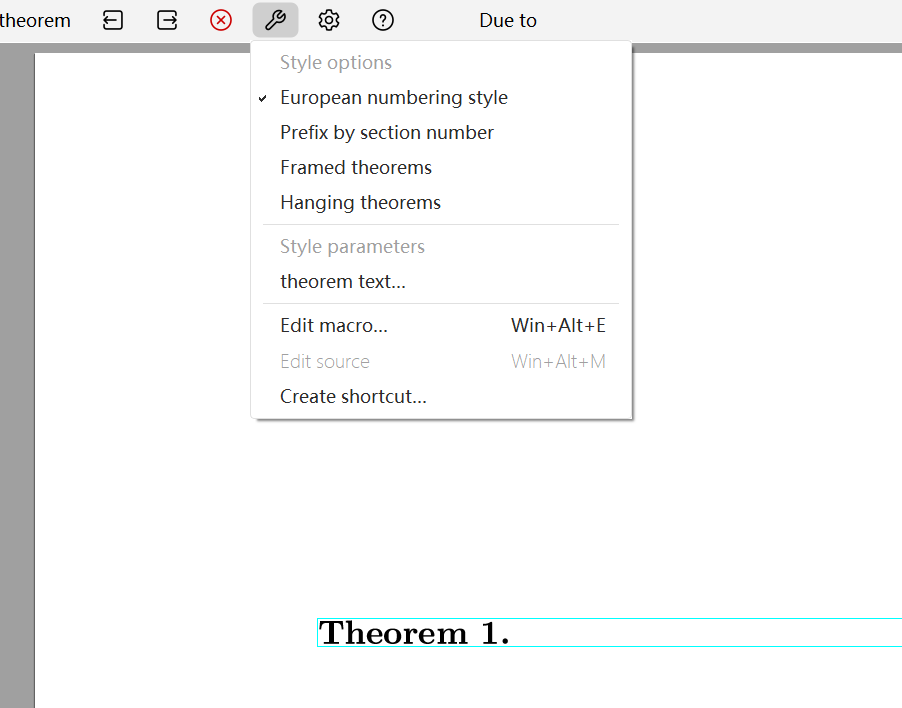Choose Create shortcut... menu entry

(x=353, y=396)
